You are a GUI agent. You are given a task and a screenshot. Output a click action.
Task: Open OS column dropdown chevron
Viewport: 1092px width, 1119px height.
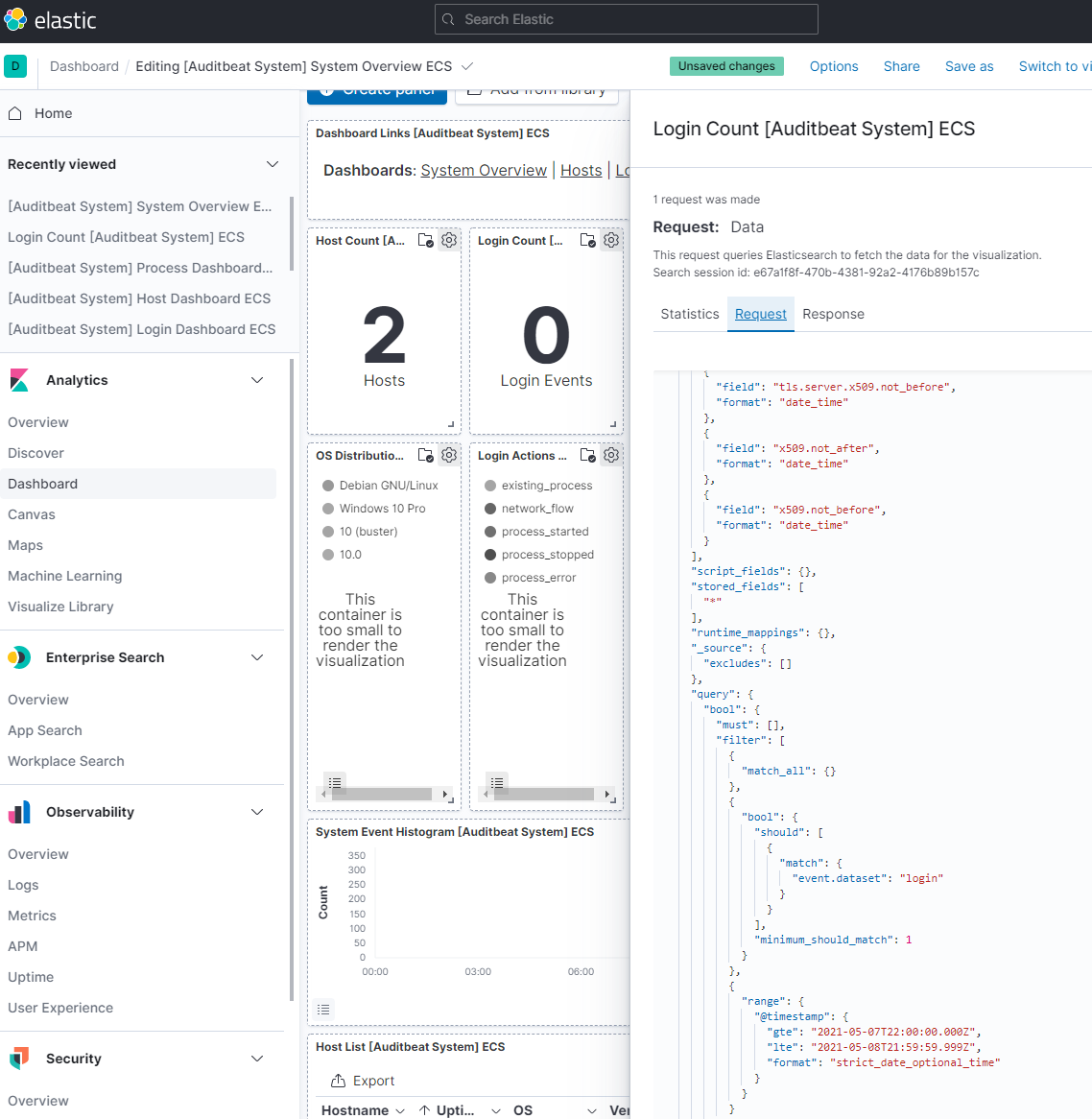point(592,1111)
